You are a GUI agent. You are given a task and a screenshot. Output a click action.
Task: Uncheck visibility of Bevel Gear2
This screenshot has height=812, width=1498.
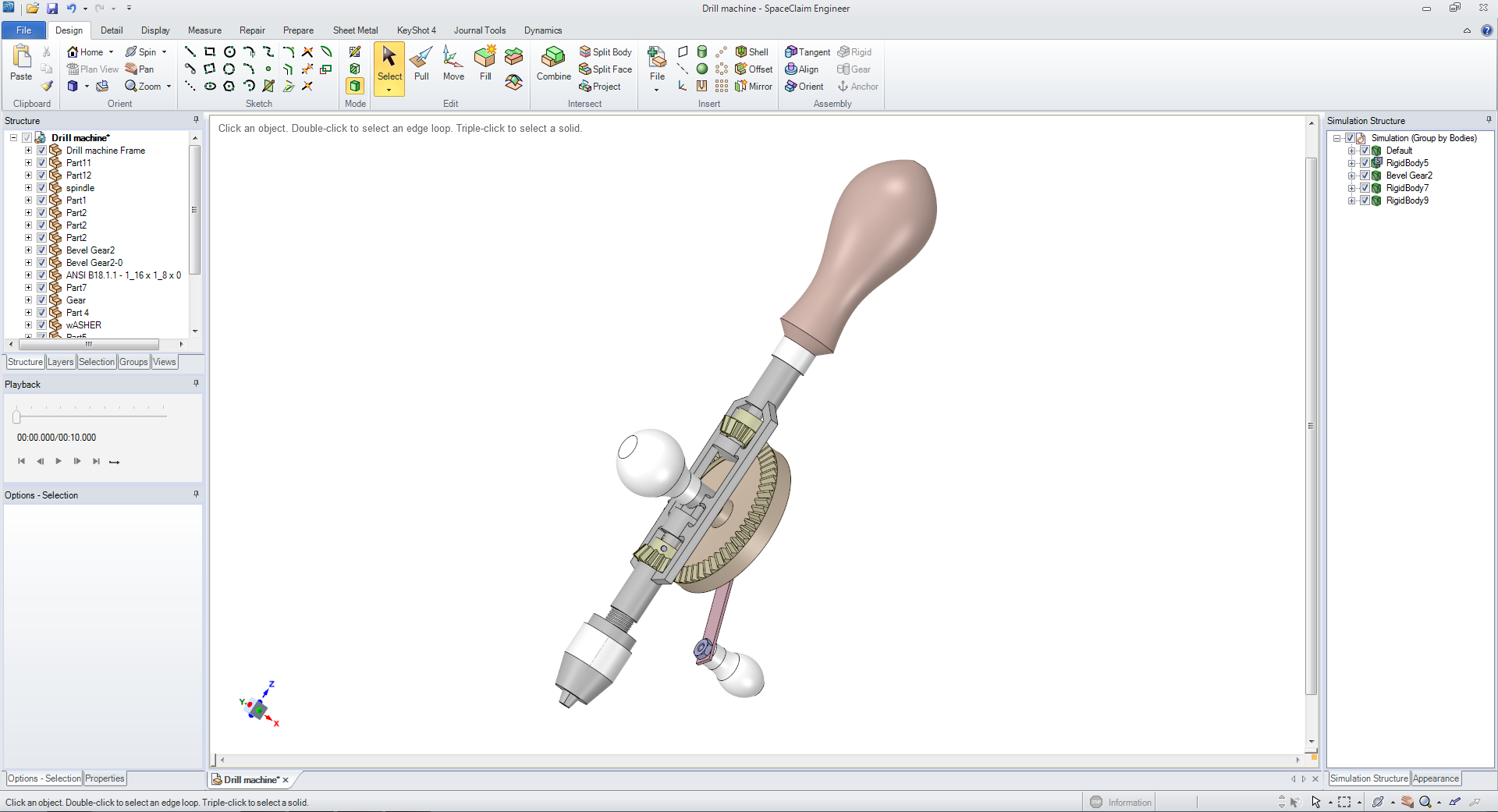[x=41, y=250]
